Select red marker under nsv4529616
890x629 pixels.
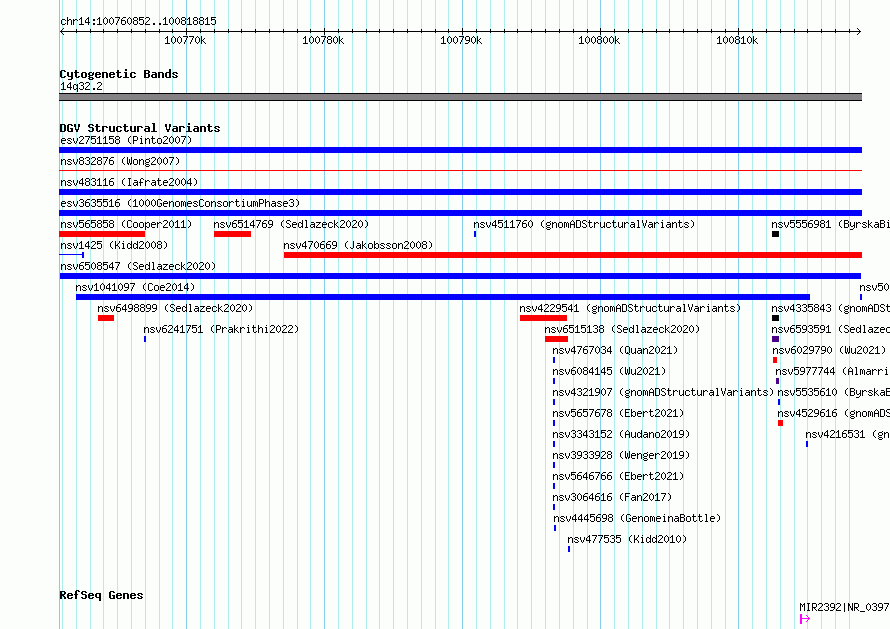[x=780, y=423]
